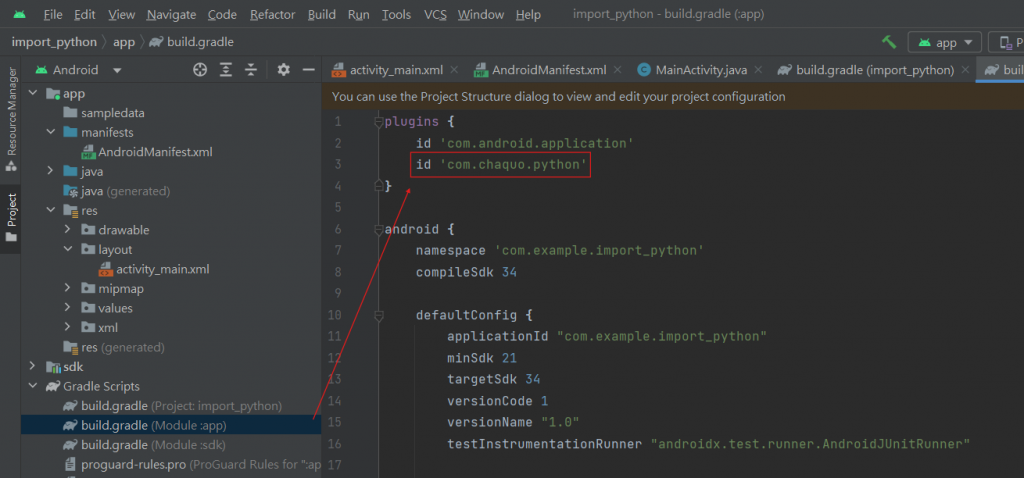Screen dimensions: 1024x478
Task: Open the Navigate menu
Action: tap(171, 14)
